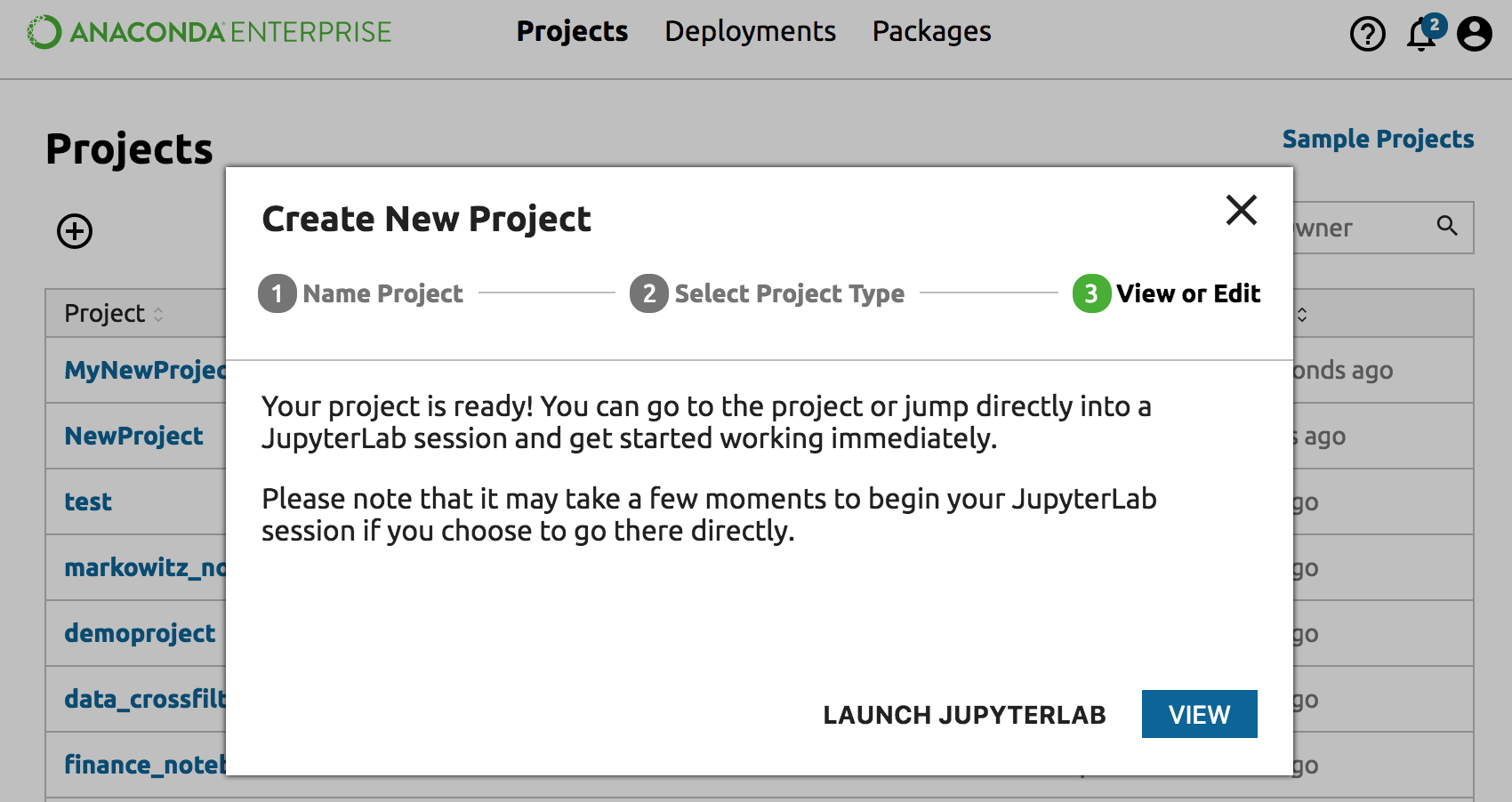Click in the owner search field
Viewport: 1512px width, 802px height.
[x=1361, y=228]
